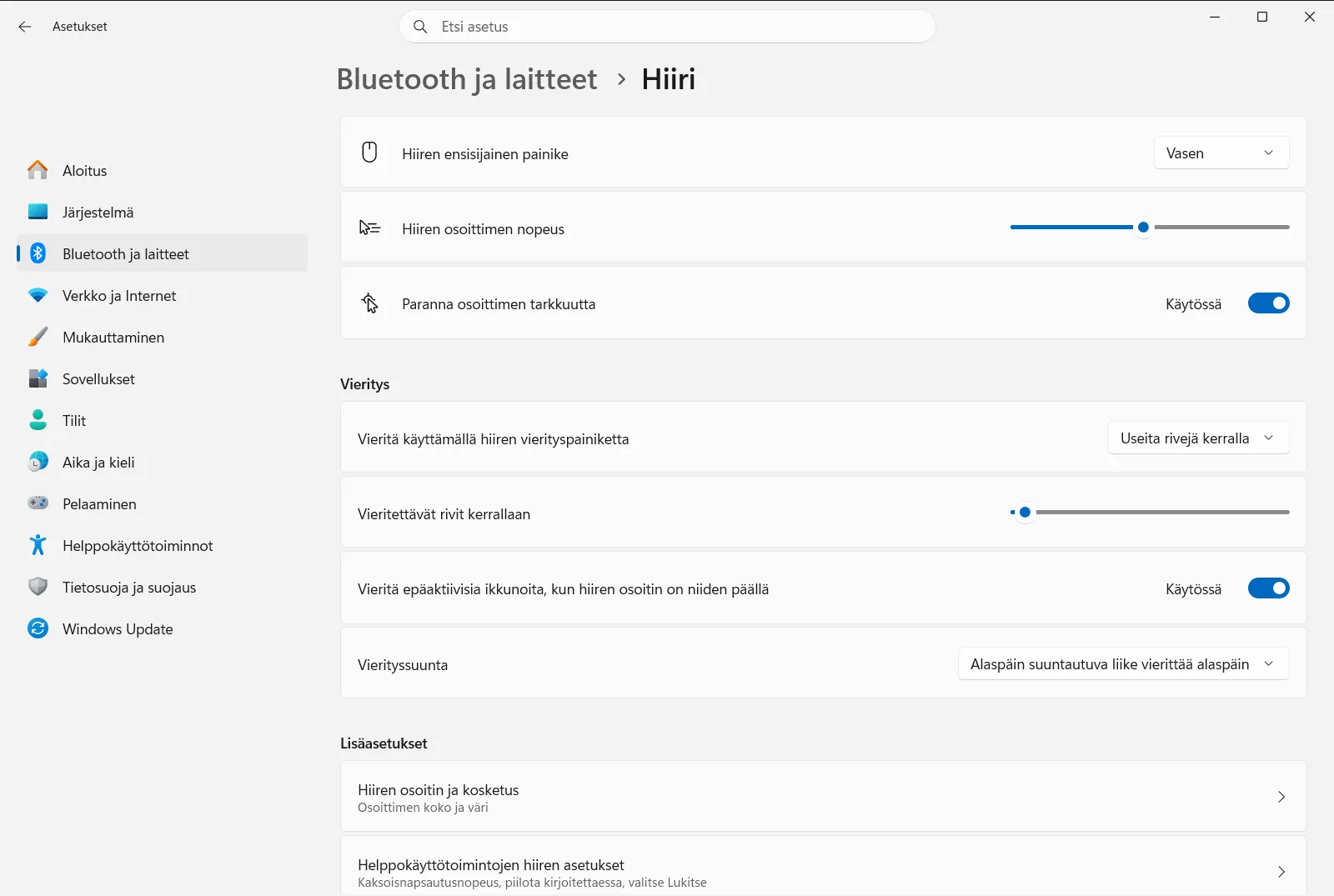1334x896 pixels.
Task: Click the Paranna osoittimen tarkkuutta icon
Action: point(369,303)
